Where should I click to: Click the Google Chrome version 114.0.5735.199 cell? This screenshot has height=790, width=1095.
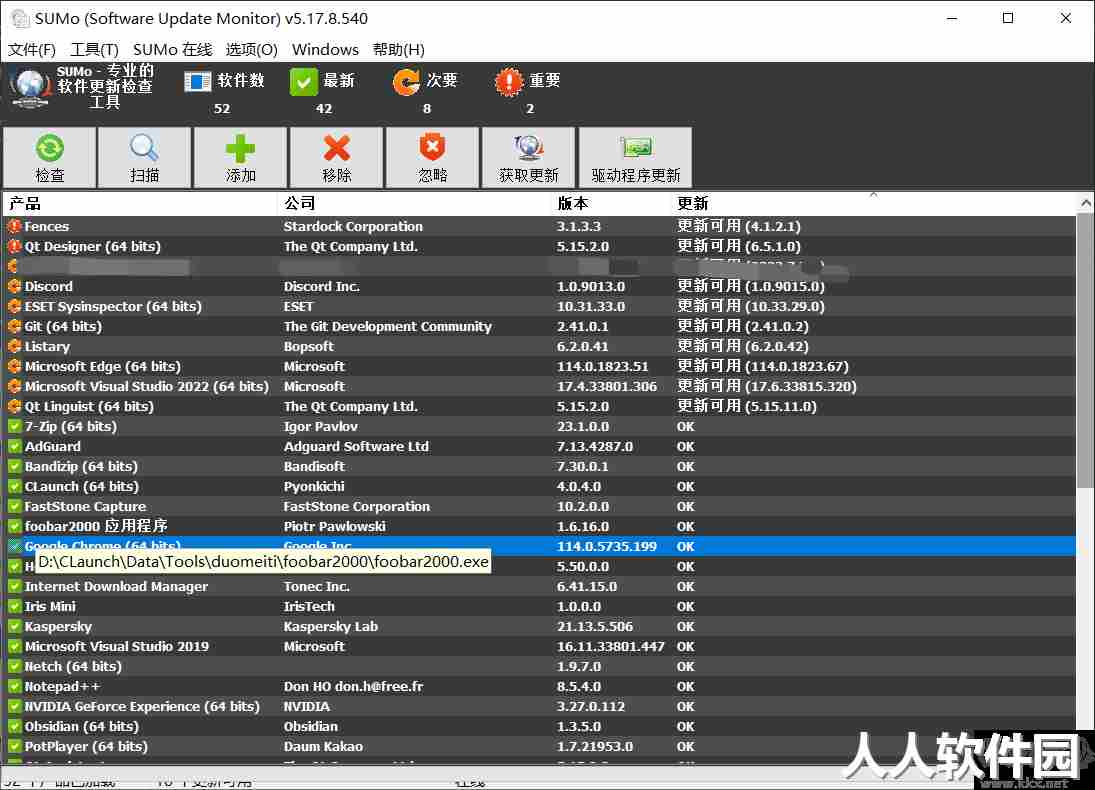coord(607,546)
